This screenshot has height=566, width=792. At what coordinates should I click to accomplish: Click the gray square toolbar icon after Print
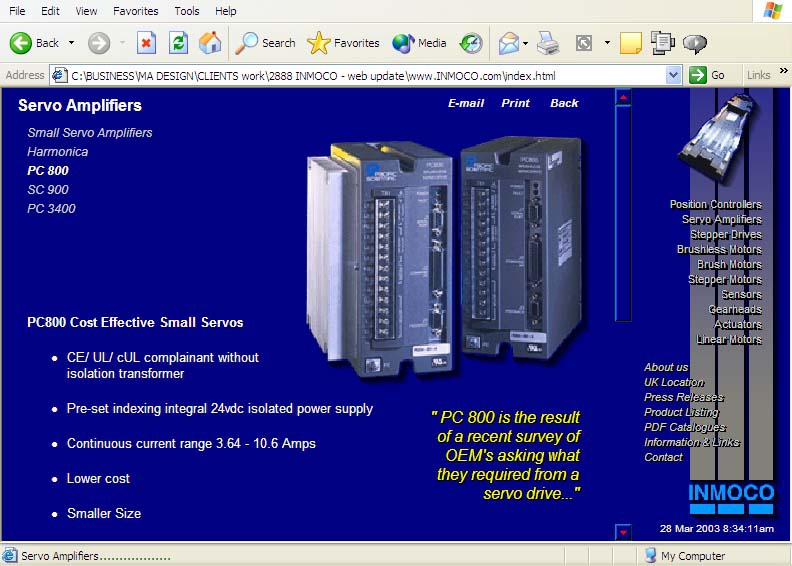coord(584,43)
